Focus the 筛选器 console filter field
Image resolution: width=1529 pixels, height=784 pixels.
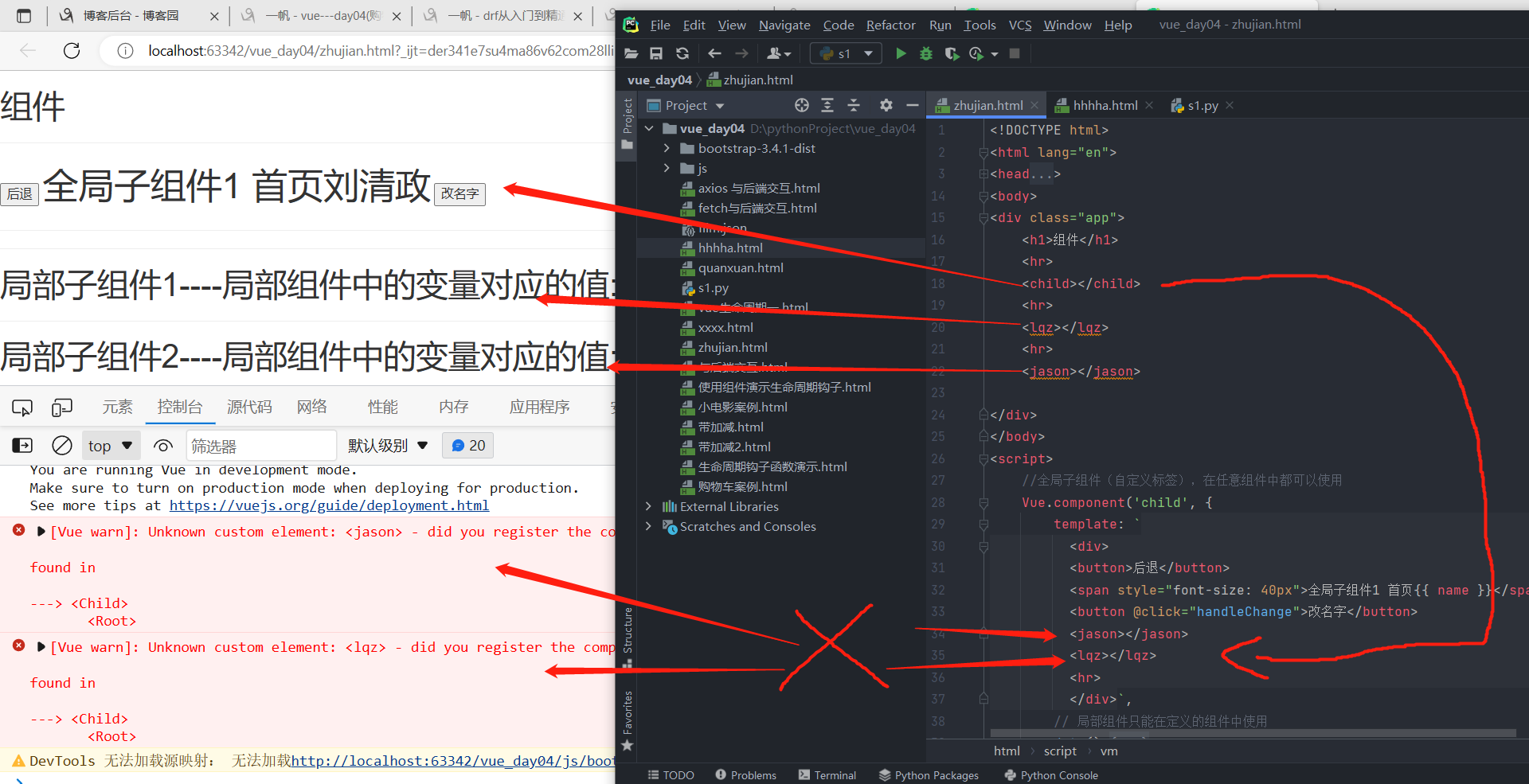261,446
